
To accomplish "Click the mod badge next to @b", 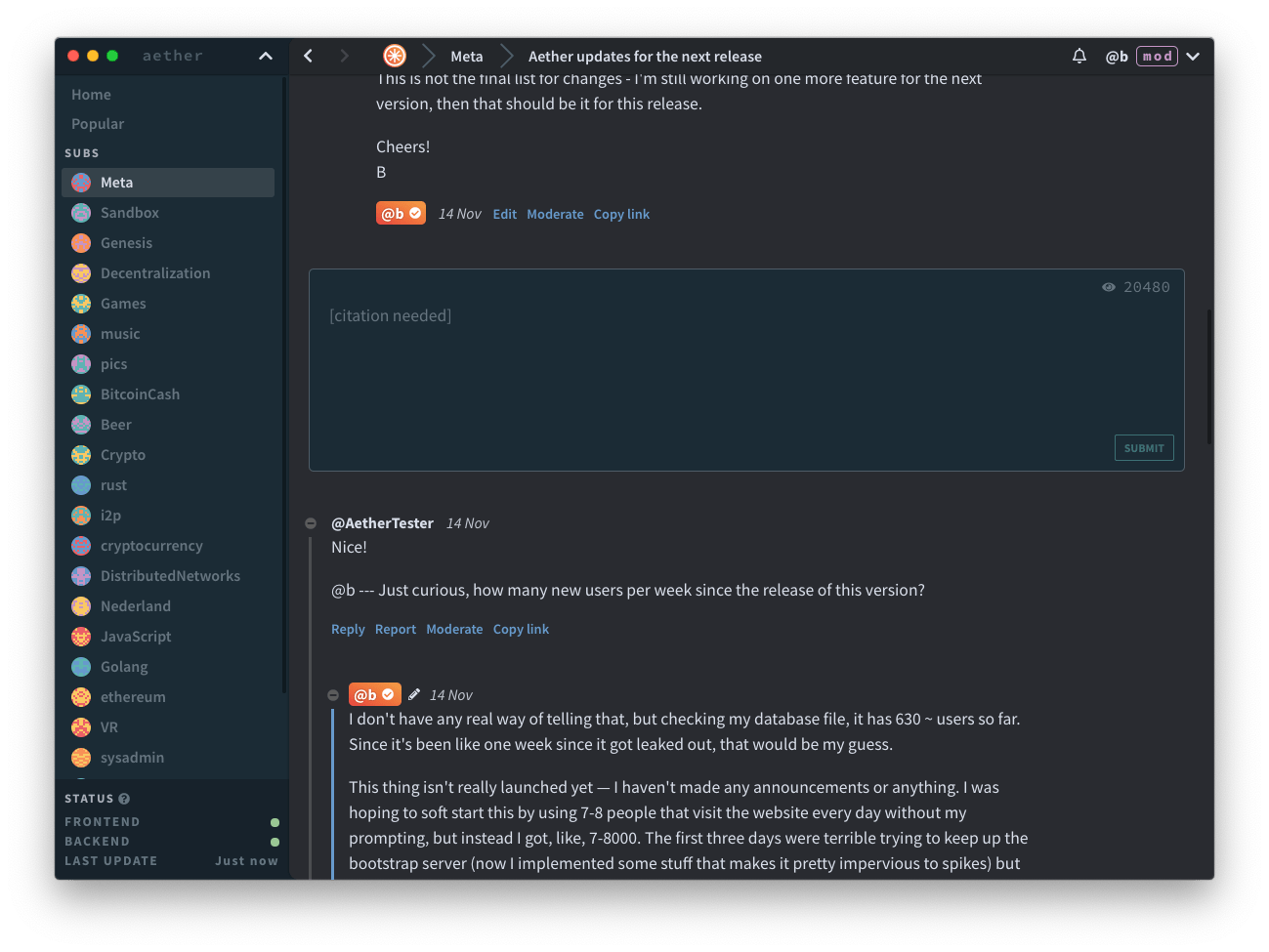I will coord(1157,56).
